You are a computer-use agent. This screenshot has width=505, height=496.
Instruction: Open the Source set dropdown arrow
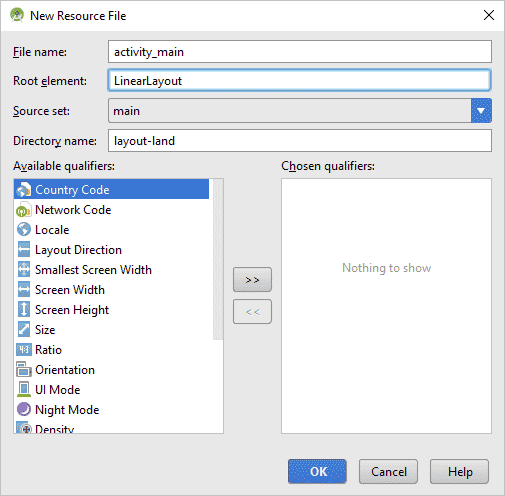[x=481, y=111]
